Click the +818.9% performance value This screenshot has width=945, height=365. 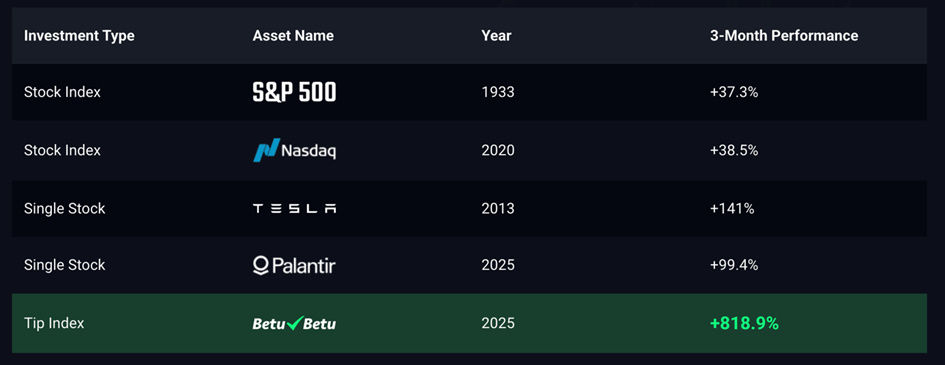click(744, 323)
